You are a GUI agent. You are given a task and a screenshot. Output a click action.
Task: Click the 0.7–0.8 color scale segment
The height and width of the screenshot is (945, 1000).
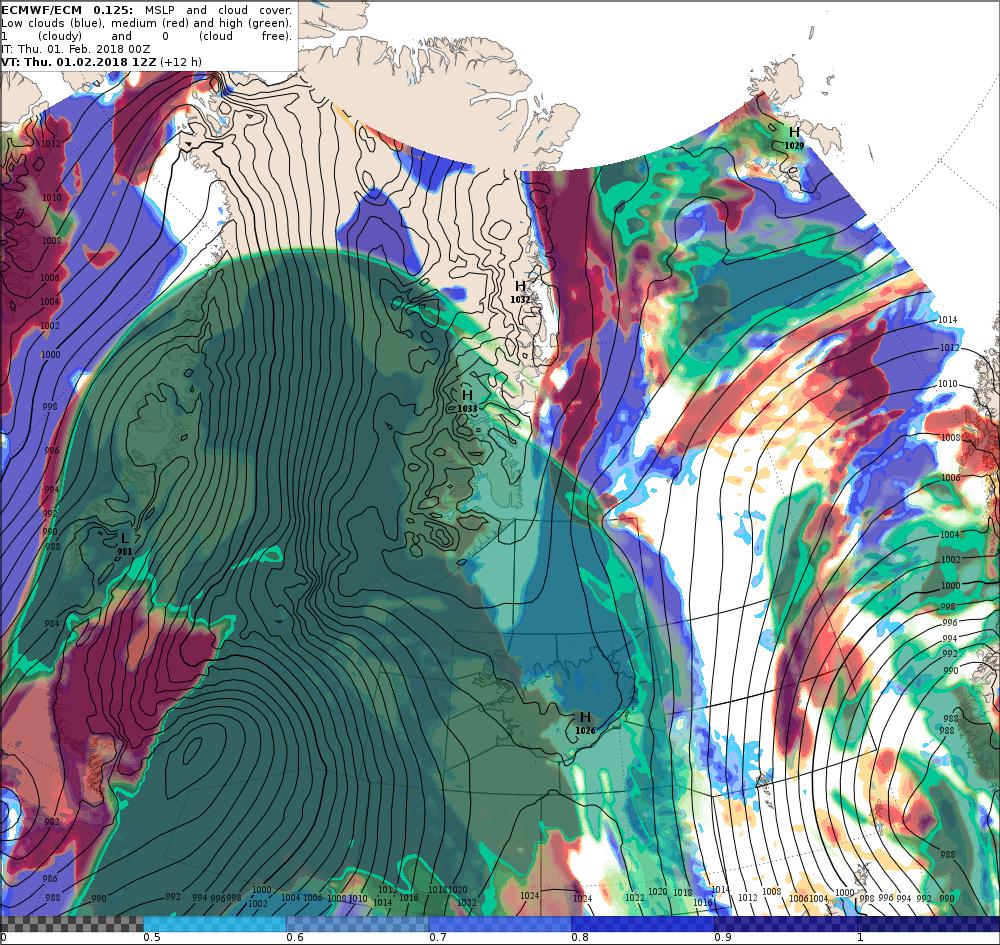(501, 924)
